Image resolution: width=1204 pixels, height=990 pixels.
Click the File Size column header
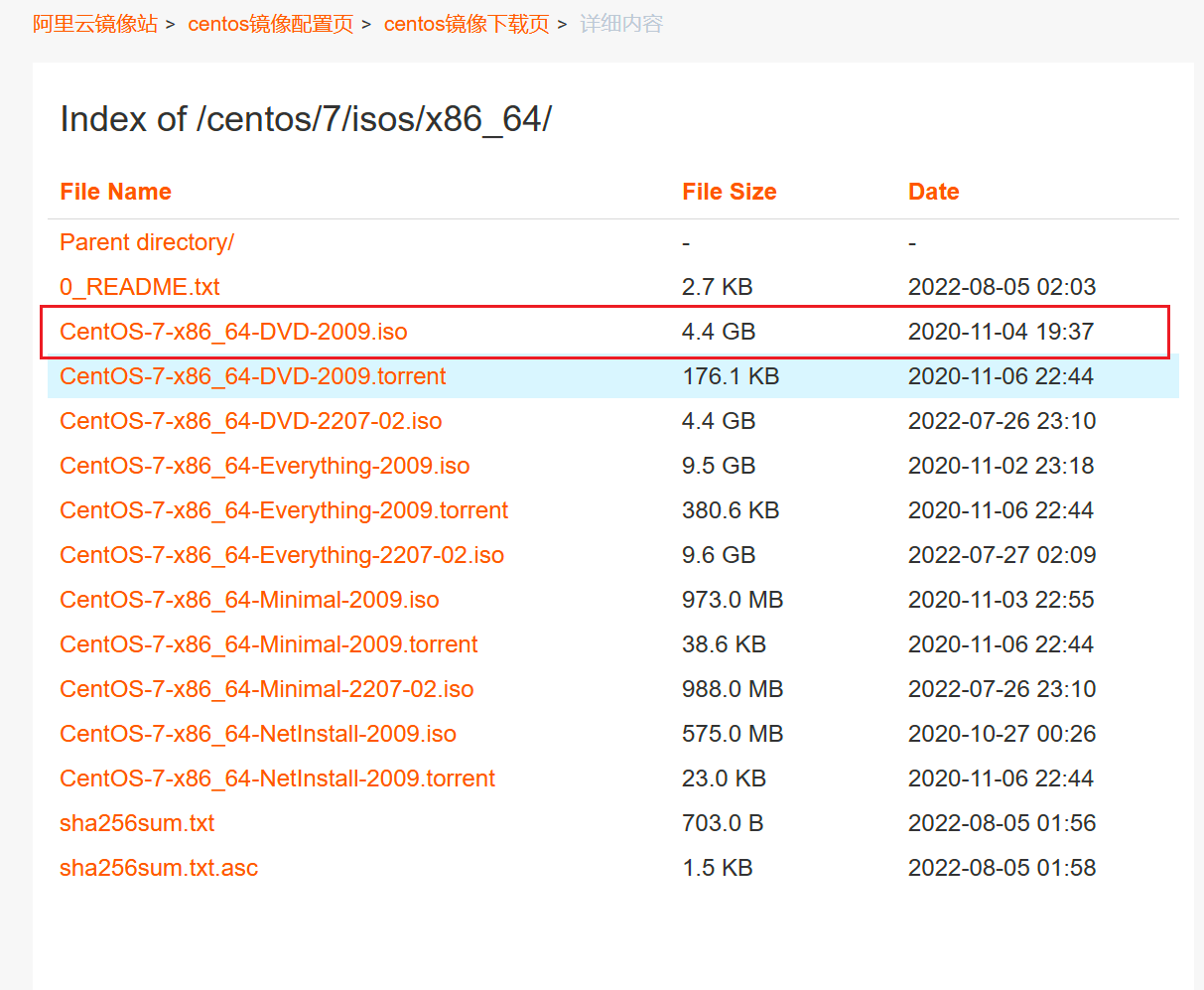(730, 192)
